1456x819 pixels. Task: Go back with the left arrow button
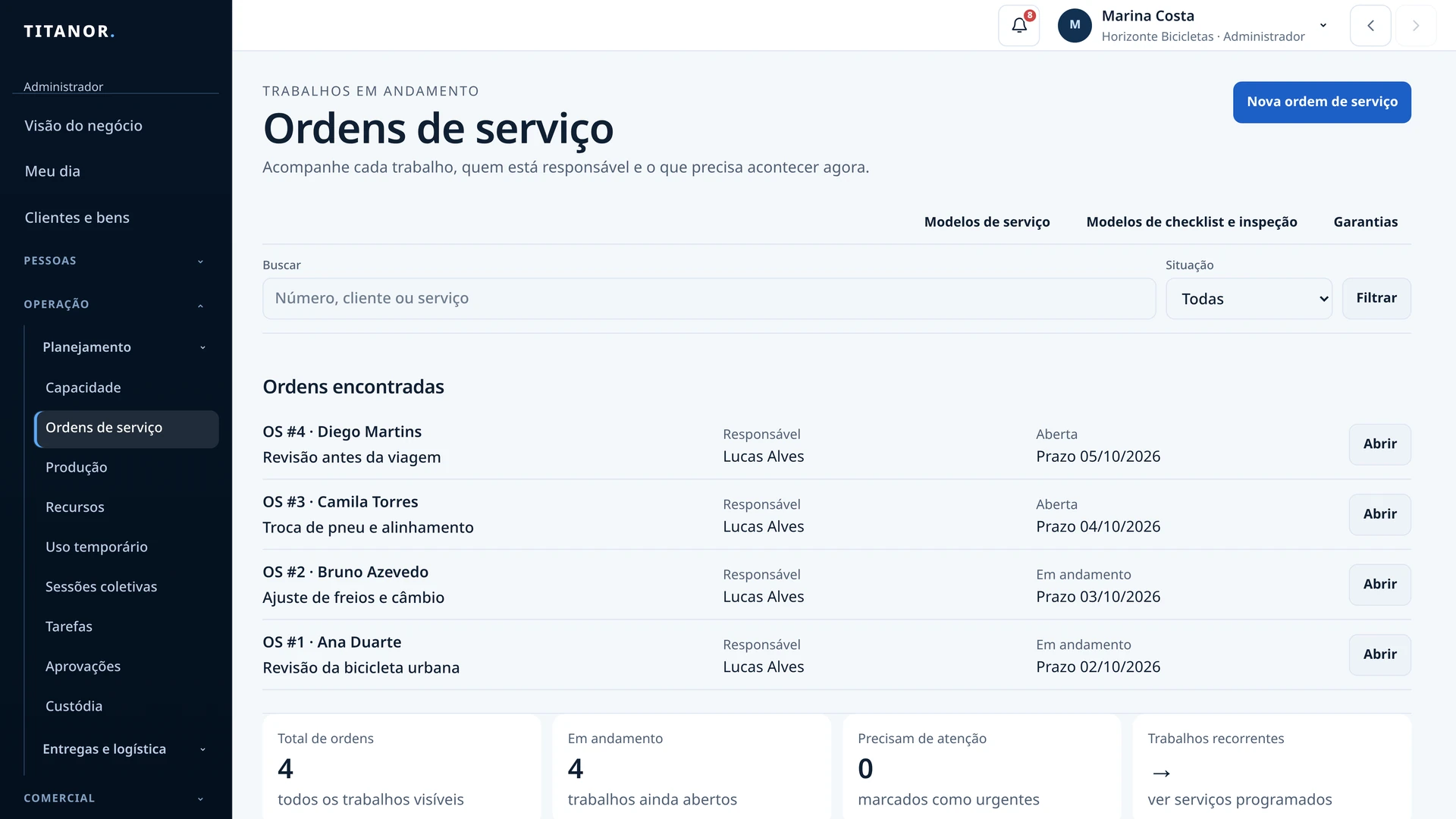pyautogui.click(x=1370, y=25)
